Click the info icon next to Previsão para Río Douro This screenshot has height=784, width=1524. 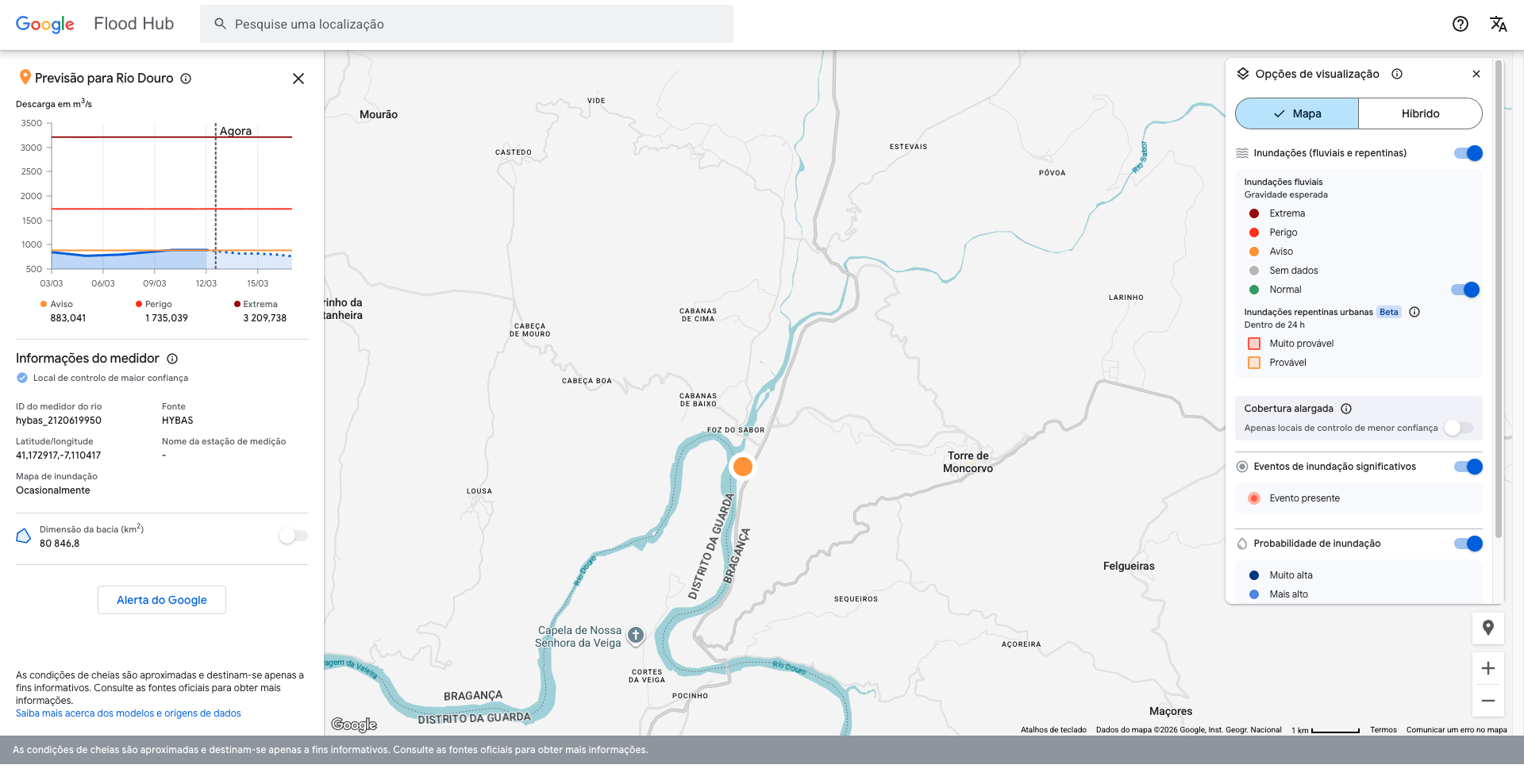click(x=187, y=79)
